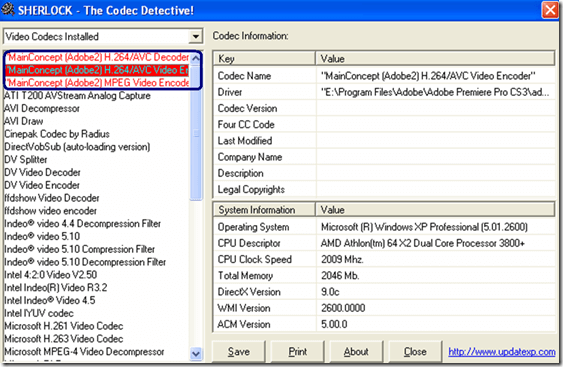Viewport: 563px width, 367px height.
Task: Select DirectVobSub (auto-loading version)
Action: pyautogui.click(x=77, y=147)
